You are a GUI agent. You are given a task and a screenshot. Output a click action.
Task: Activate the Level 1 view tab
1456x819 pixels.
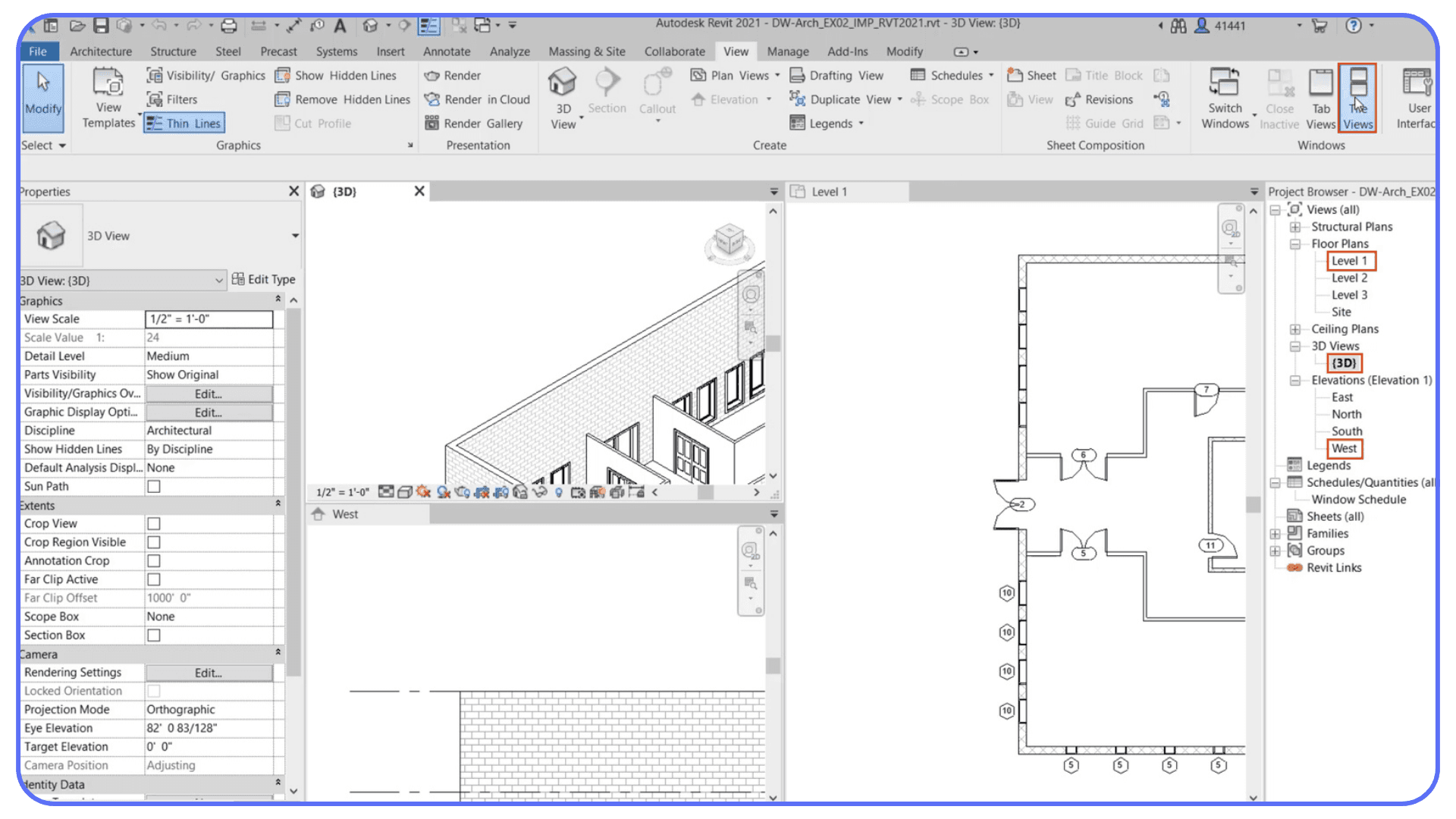pos(827,191)
